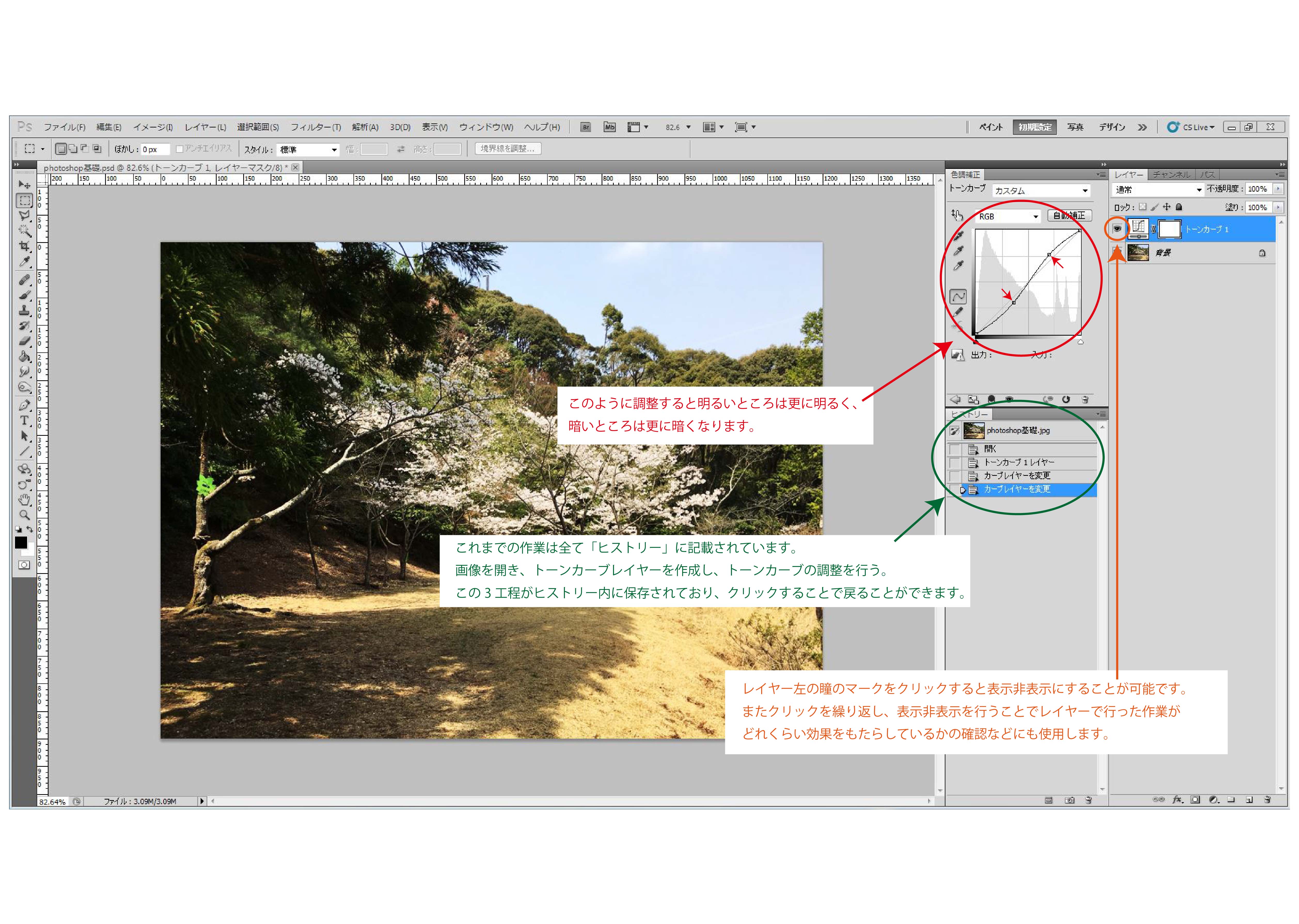
Task: Enable the アンチエイリアス checkbox
Action: [180, 148]
